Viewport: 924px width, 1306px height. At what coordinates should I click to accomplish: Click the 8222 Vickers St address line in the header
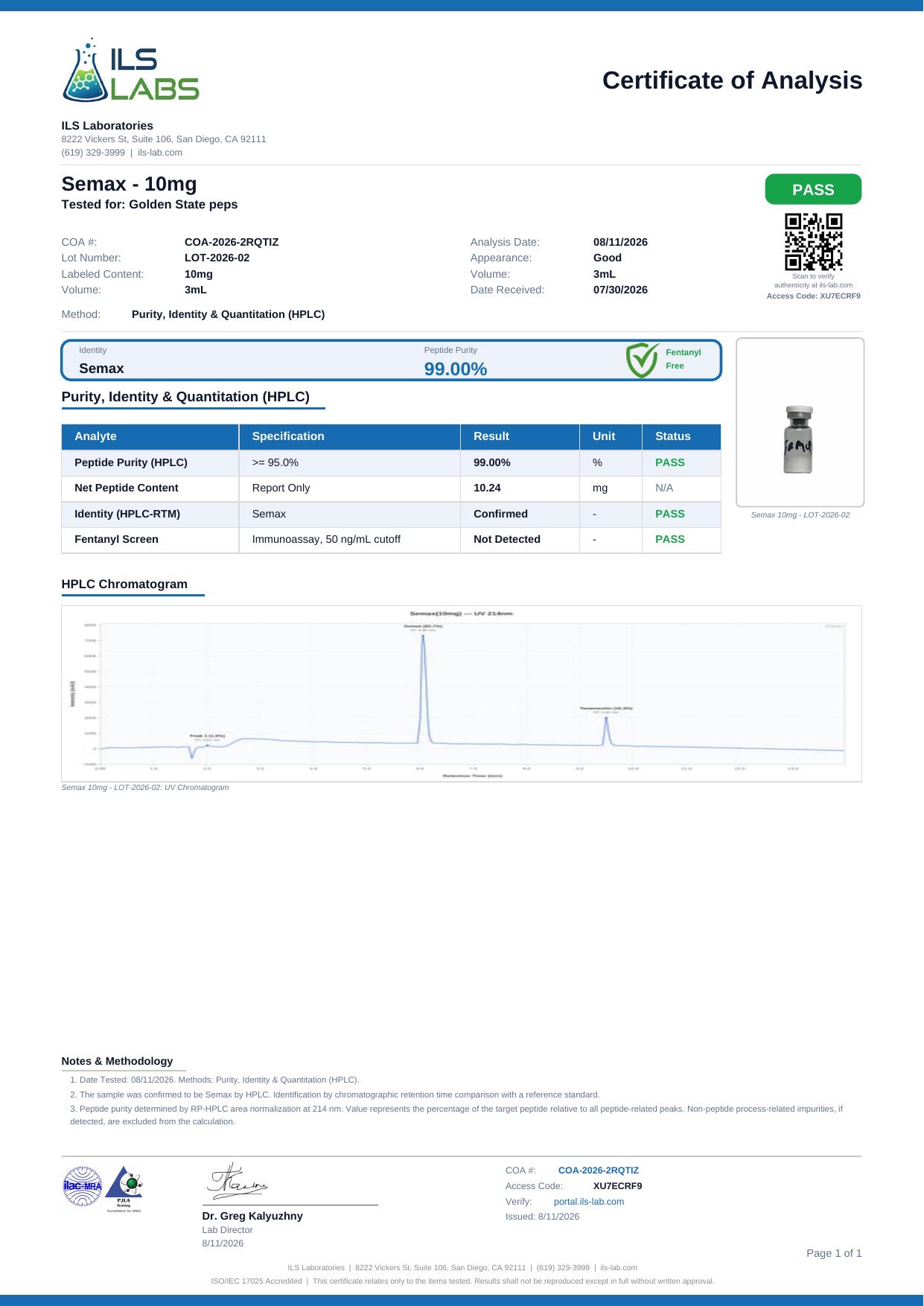pos(164,139)
